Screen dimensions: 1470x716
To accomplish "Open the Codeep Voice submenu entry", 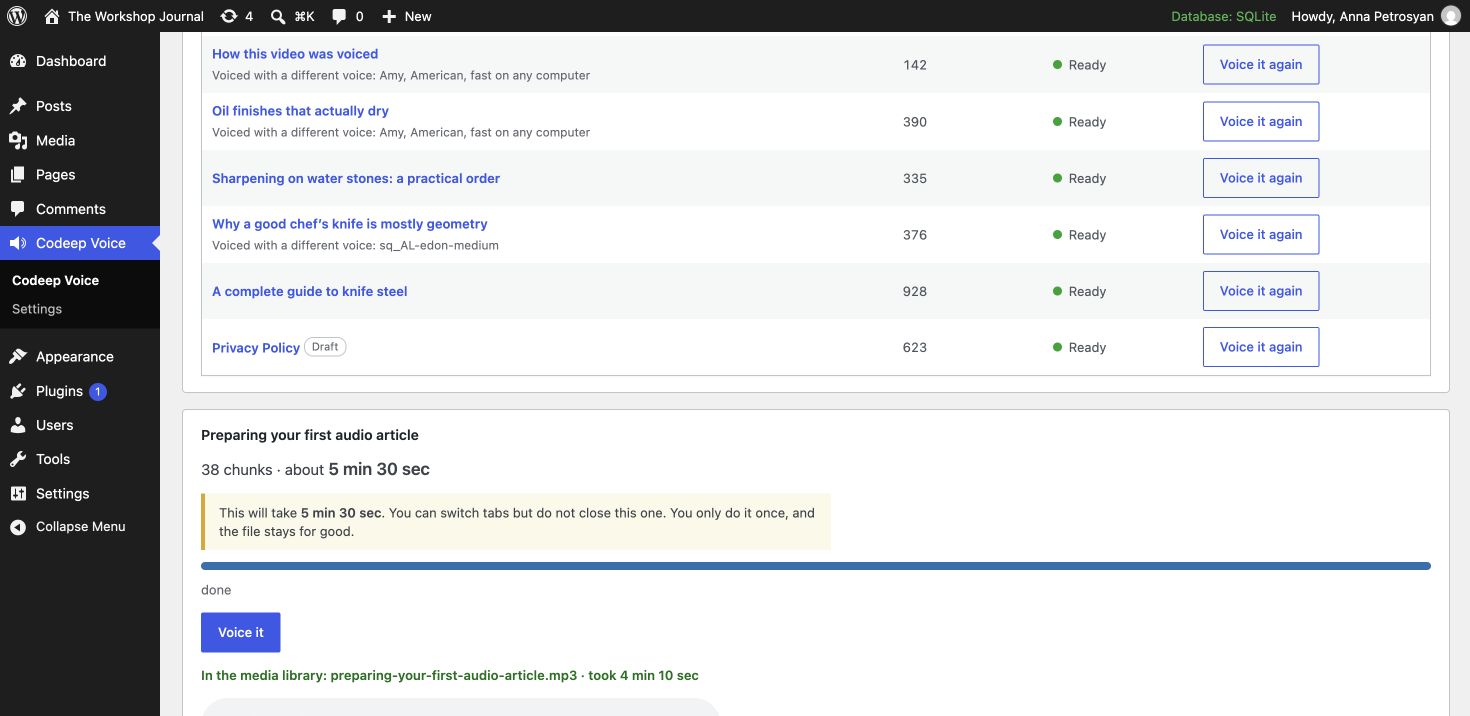I will pyautogui.click(x=55, y=281).
